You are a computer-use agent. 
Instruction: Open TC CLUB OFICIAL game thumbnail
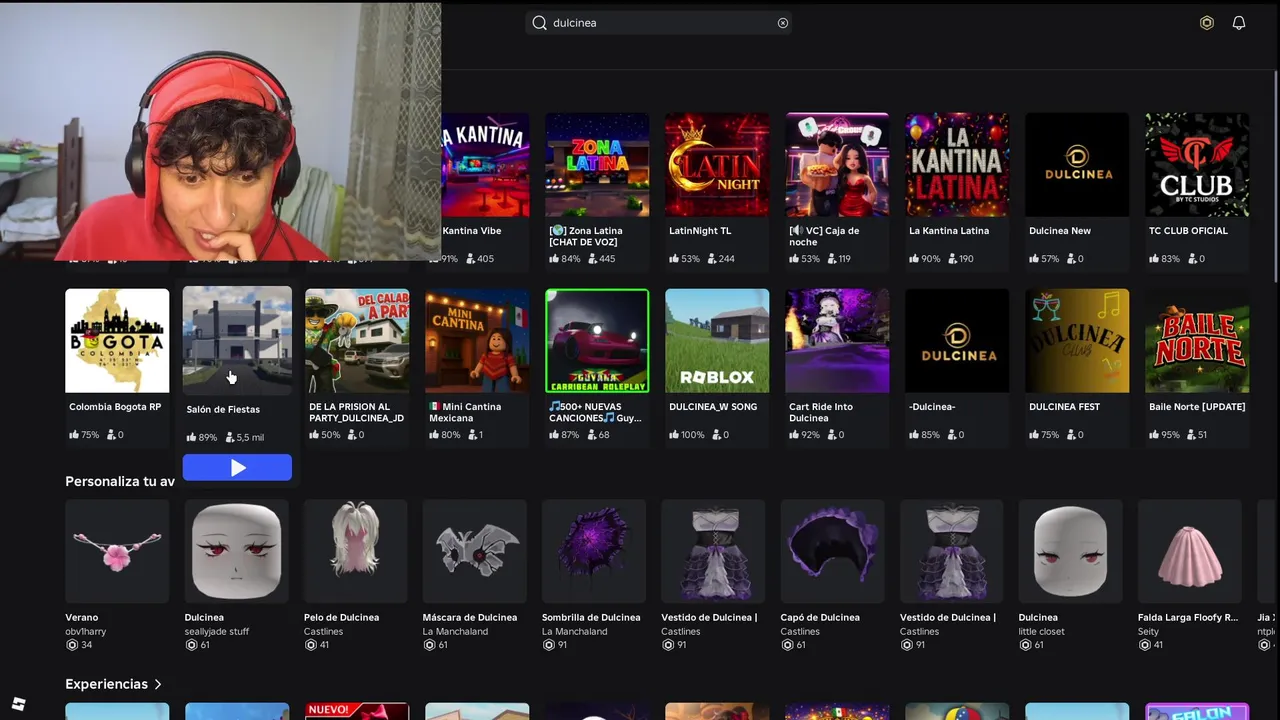(x=1197, y=165)
